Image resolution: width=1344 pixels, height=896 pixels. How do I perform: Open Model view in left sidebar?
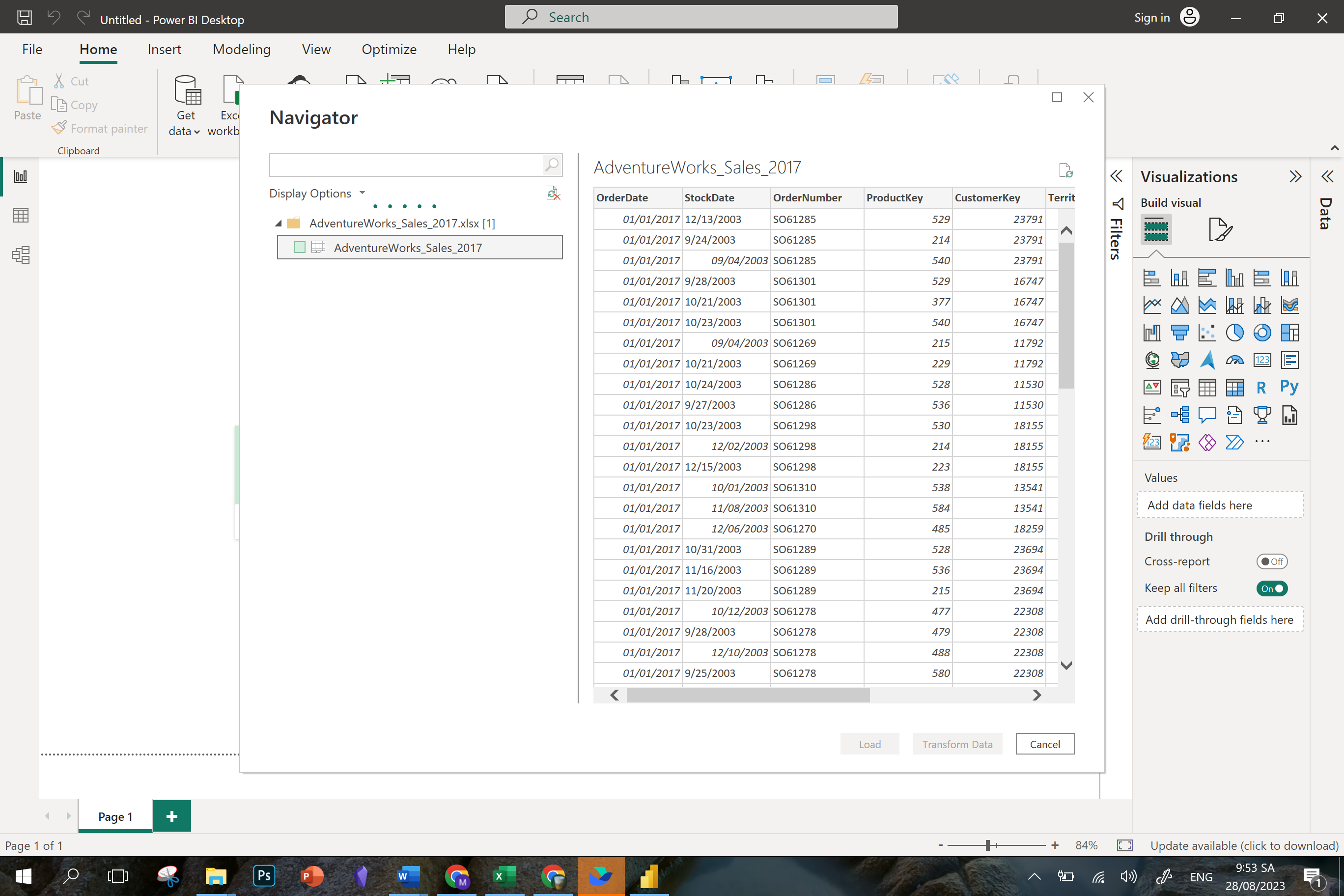click(x=21, y=255)
